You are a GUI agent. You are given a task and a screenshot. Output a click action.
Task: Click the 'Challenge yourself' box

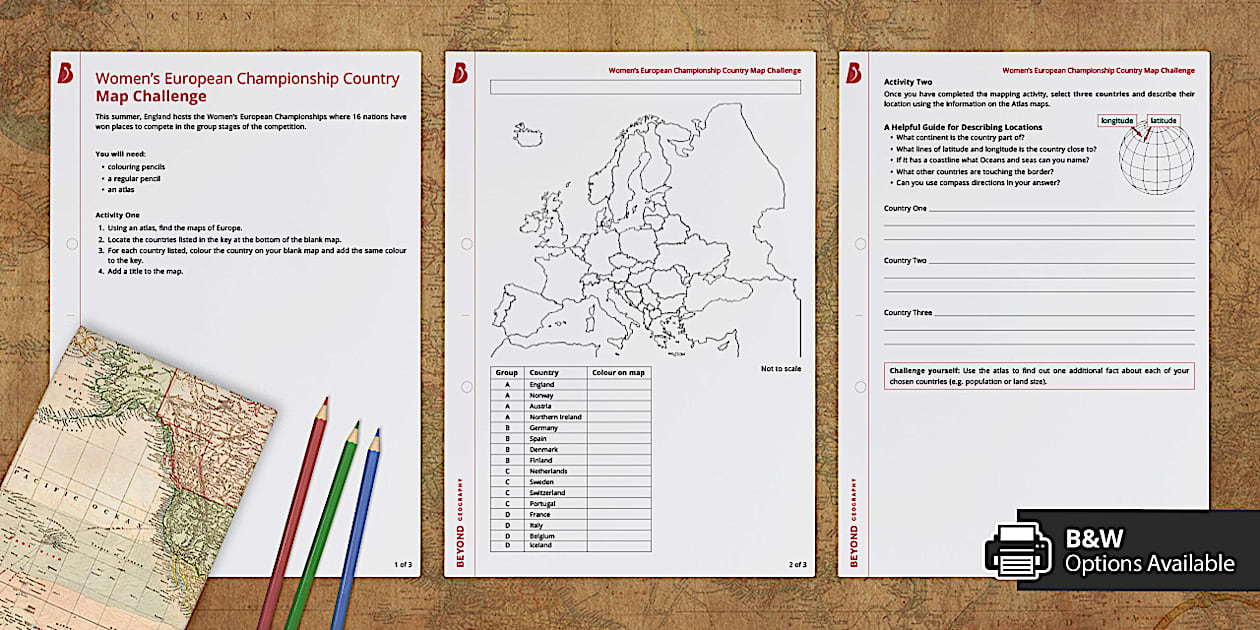[1038, 375]
